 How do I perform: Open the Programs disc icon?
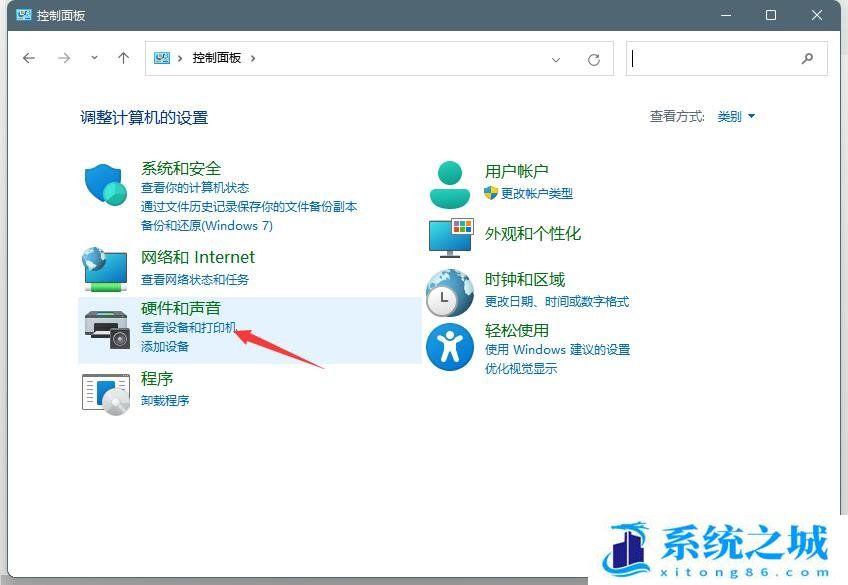[106, 394]
